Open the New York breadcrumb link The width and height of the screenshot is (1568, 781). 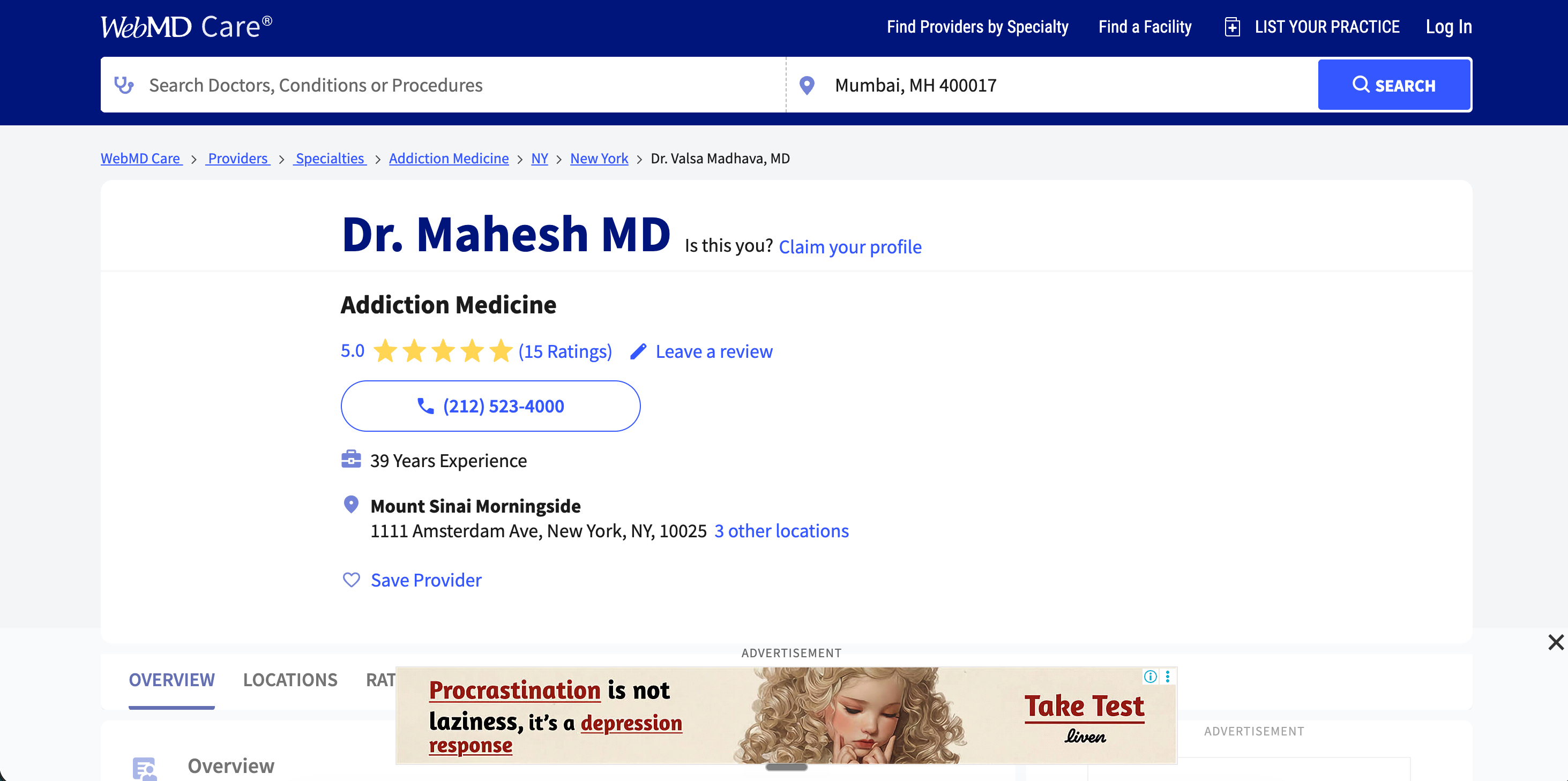click(x=599, y=158)
